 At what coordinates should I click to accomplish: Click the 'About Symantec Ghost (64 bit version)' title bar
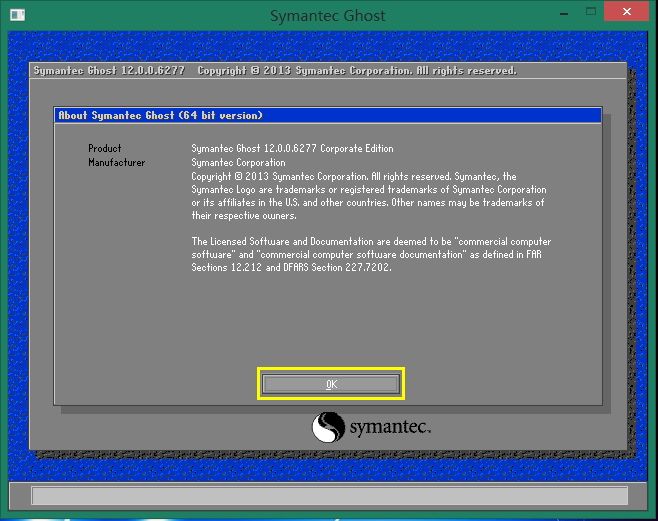[328, 115]
